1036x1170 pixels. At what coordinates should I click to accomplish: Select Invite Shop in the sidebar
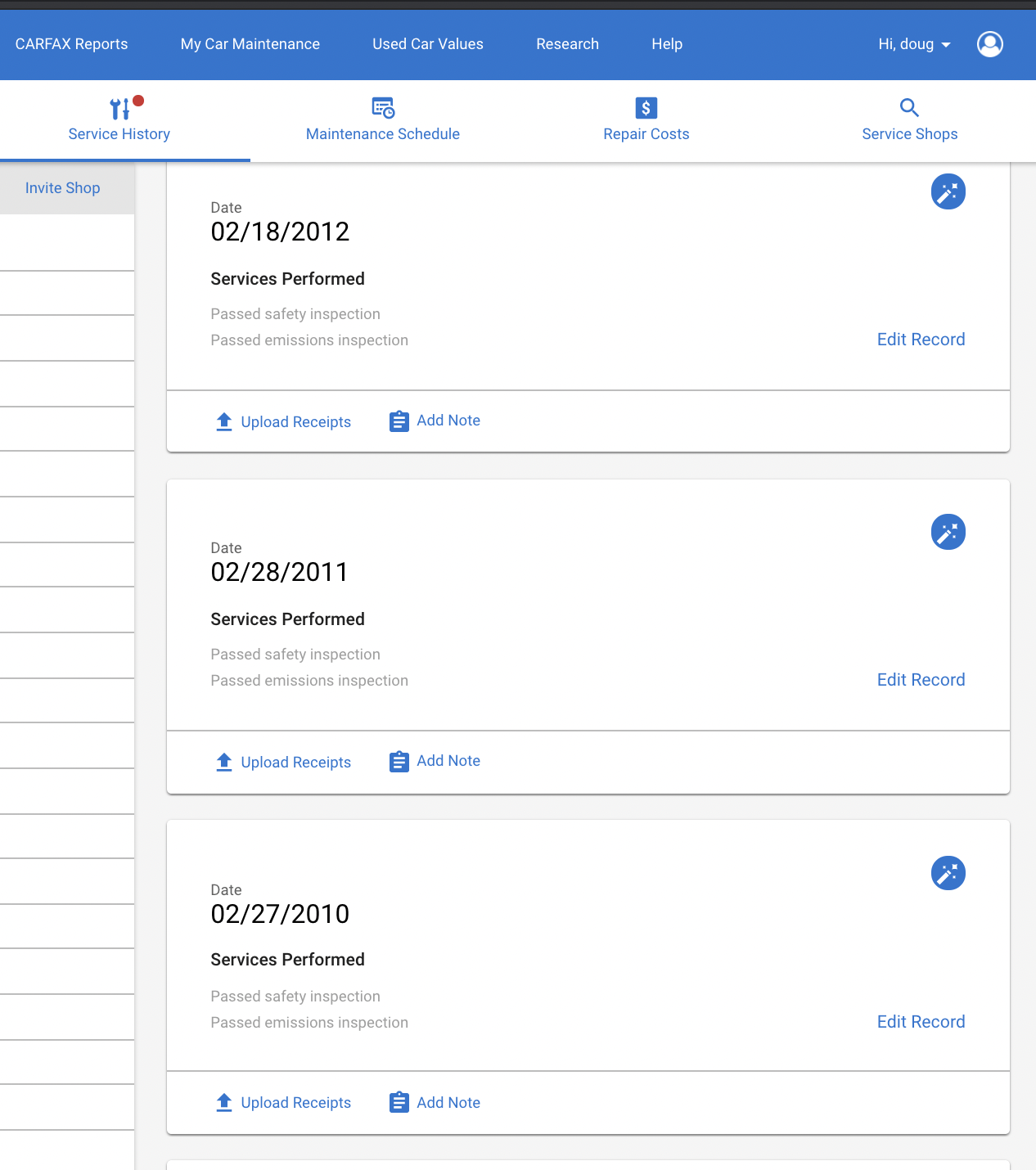(63, 188)
